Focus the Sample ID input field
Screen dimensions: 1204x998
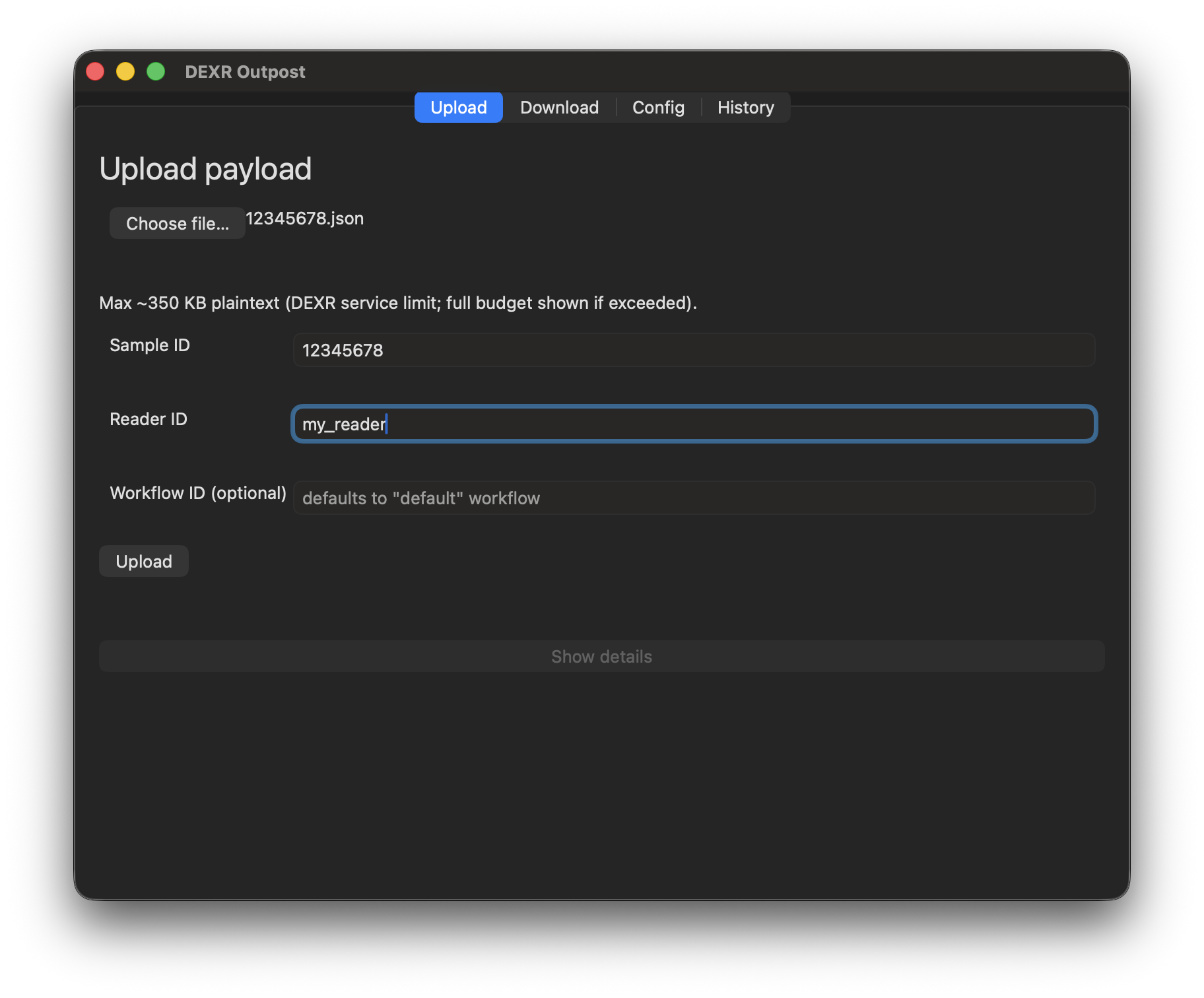tap(694, 350)
